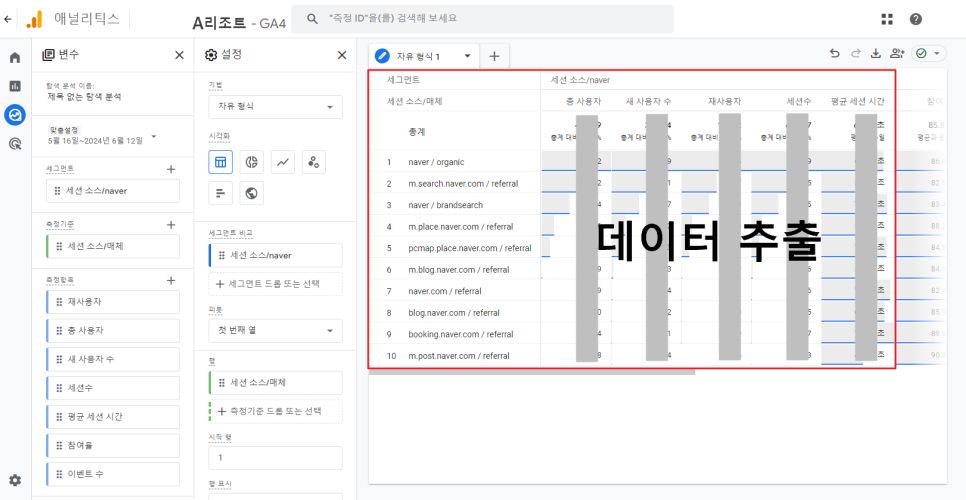Click the 시작 행 input field

pos(275,458)
